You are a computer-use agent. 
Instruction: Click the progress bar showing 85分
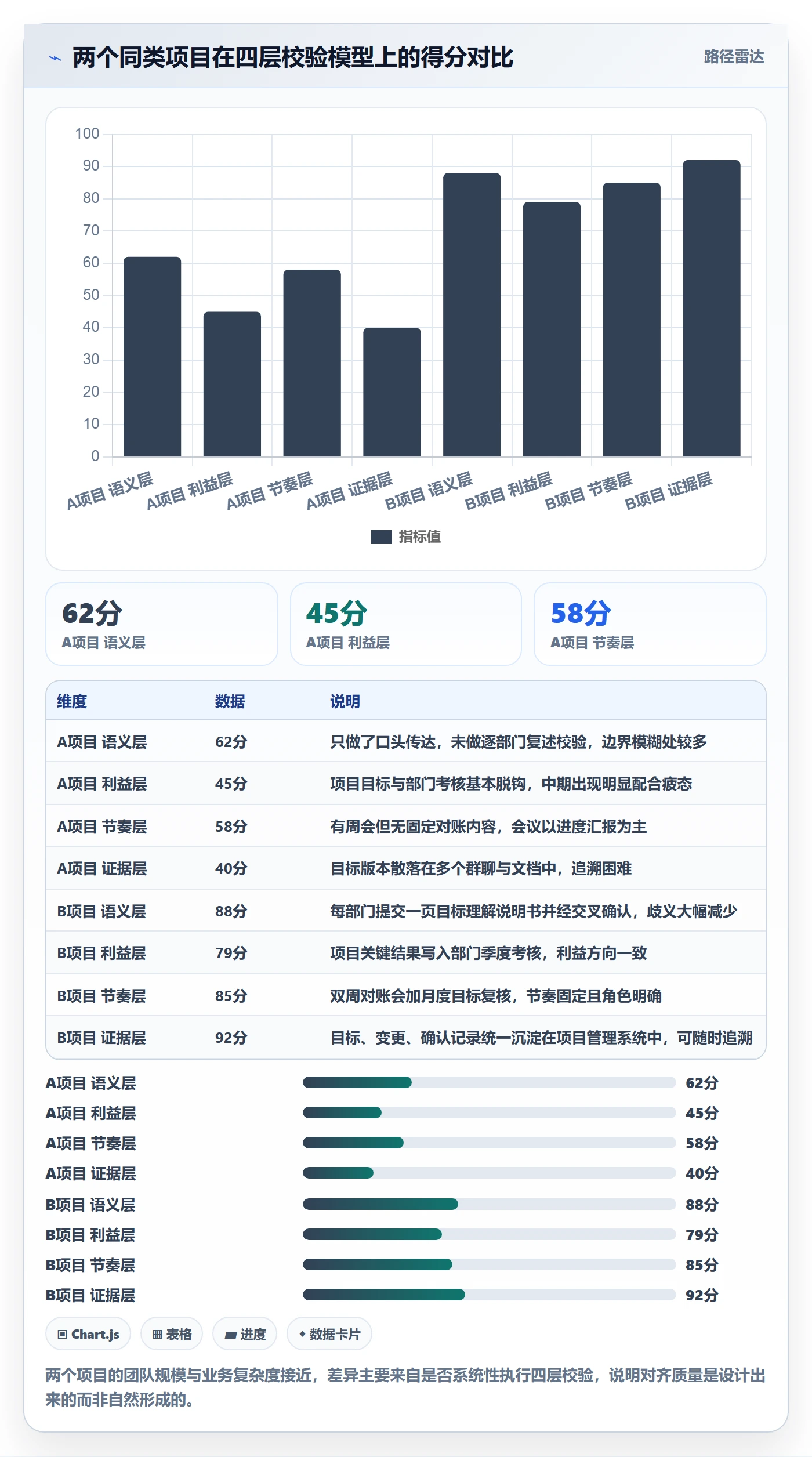pos(489,1264)
